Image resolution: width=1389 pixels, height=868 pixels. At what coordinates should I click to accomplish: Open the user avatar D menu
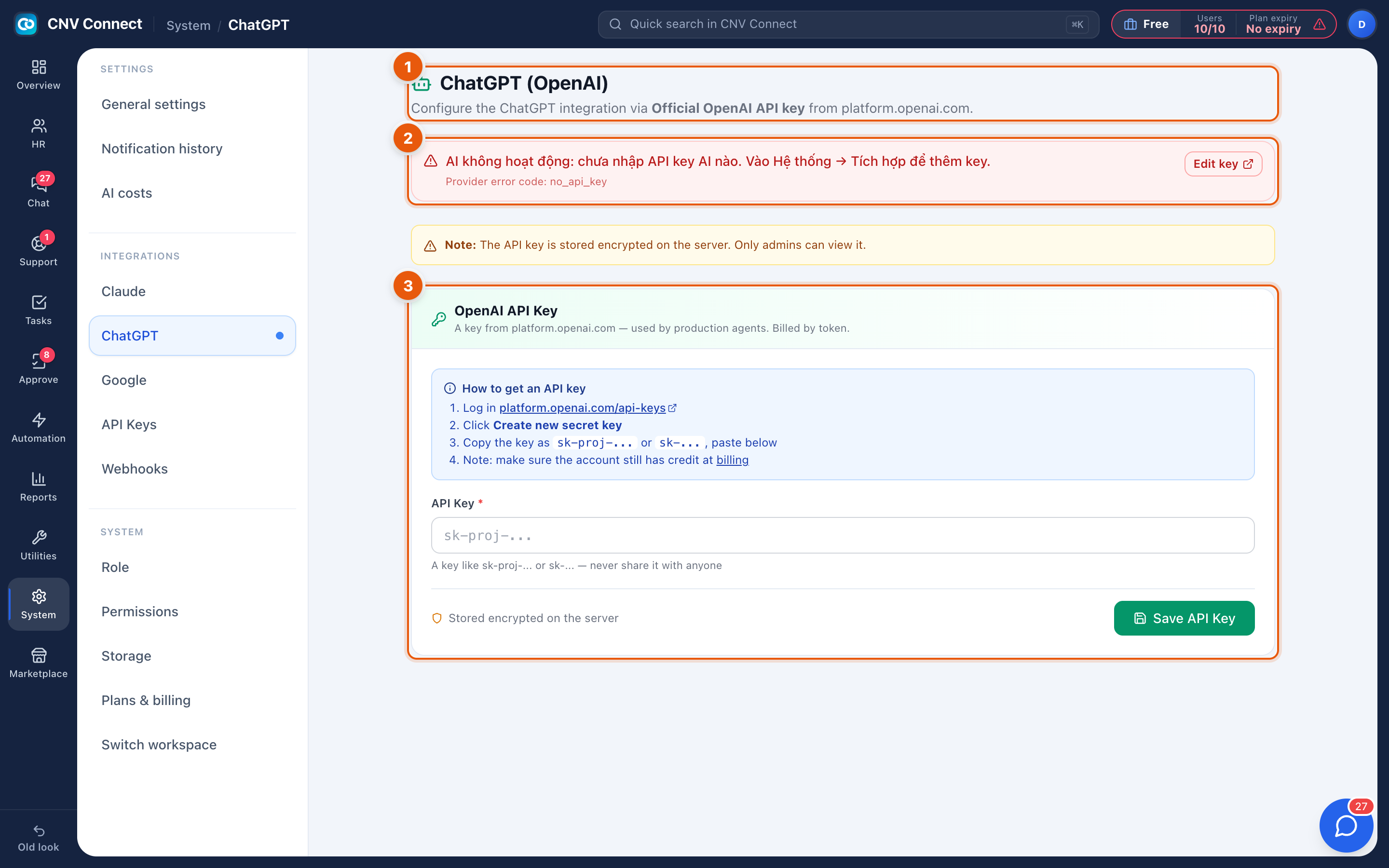click(x=1362, y=24)
